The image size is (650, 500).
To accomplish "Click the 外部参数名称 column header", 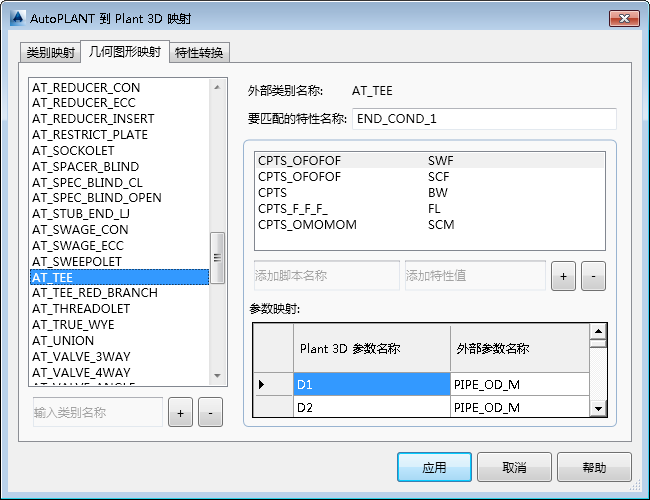I will click(x=520, y=348).
